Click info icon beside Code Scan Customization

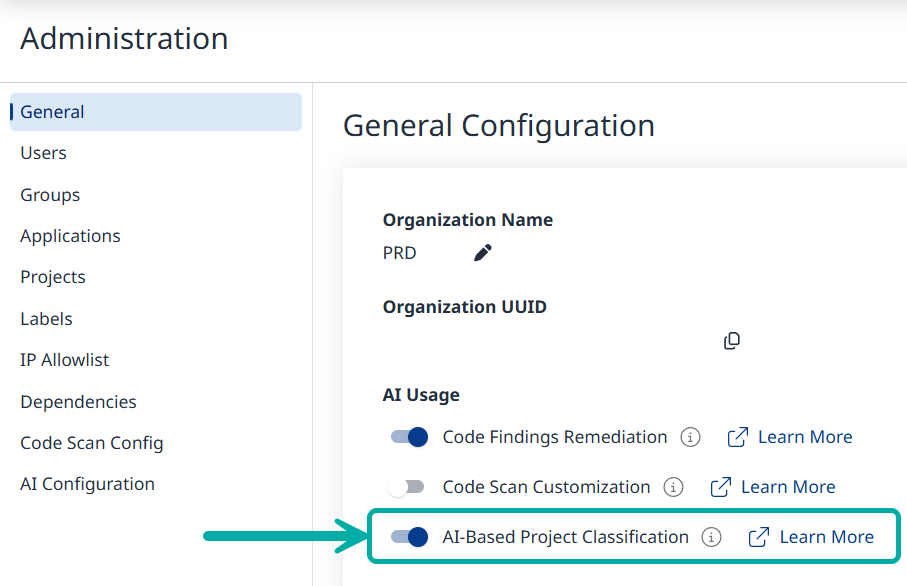(x=674, y=487)
